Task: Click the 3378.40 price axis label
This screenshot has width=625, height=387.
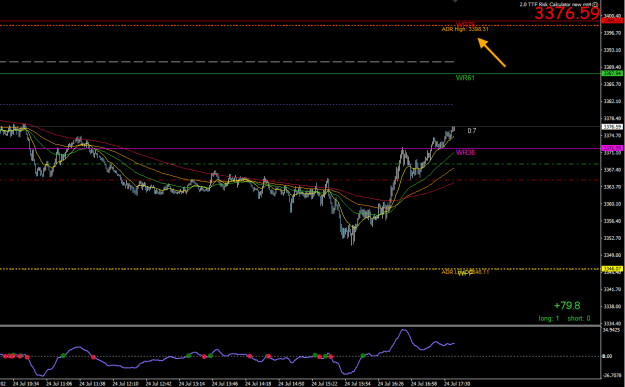Action: pos(613,118)
